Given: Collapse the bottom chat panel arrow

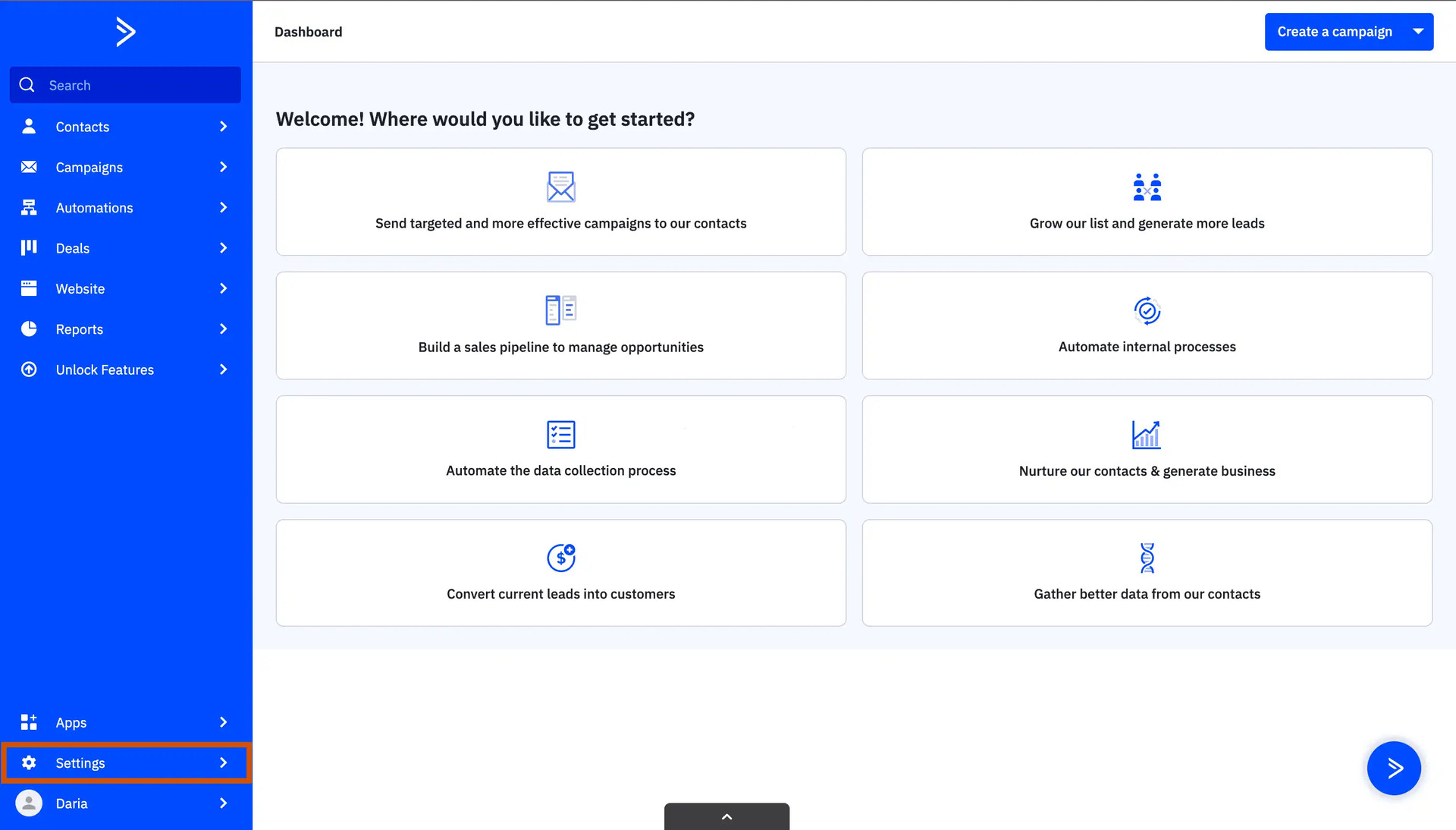Looking at the screenshot, I should click(x=726, y=817).
